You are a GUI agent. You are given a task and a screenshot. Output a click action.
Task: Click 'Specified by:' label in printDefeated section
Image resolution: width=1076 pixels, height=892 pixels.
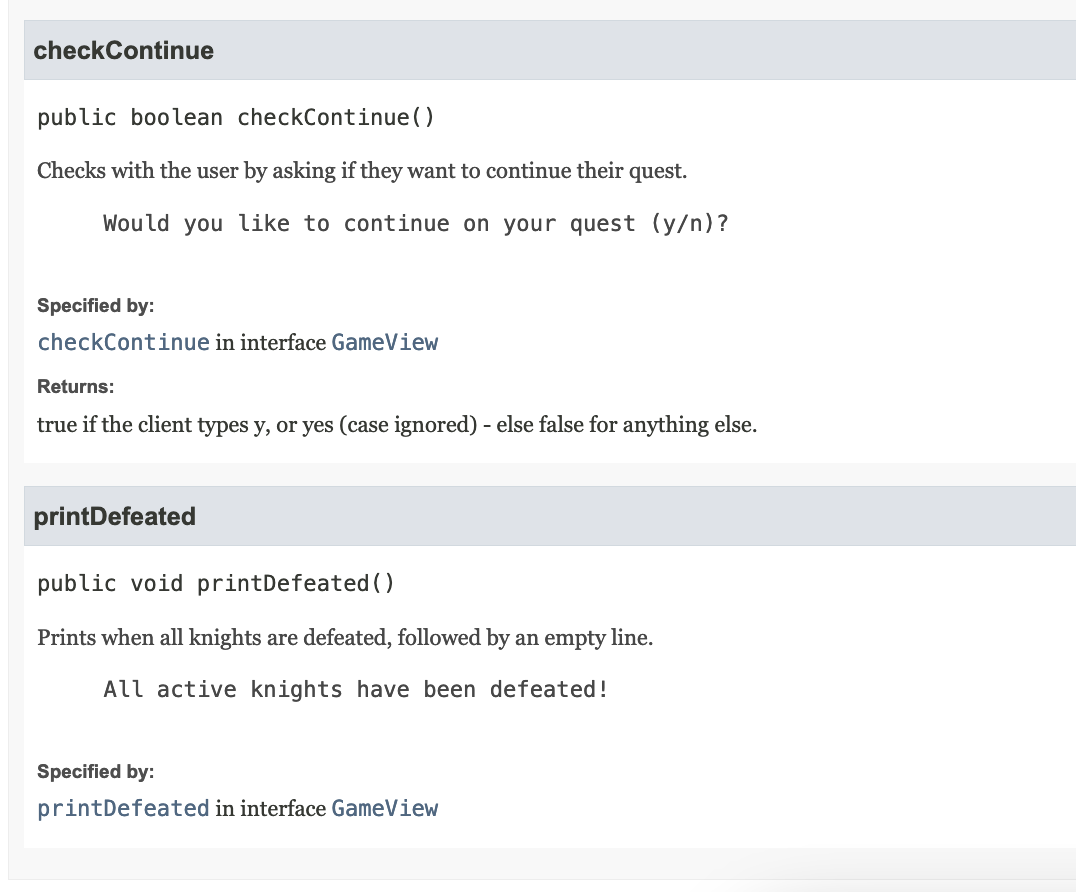(95, 772)
